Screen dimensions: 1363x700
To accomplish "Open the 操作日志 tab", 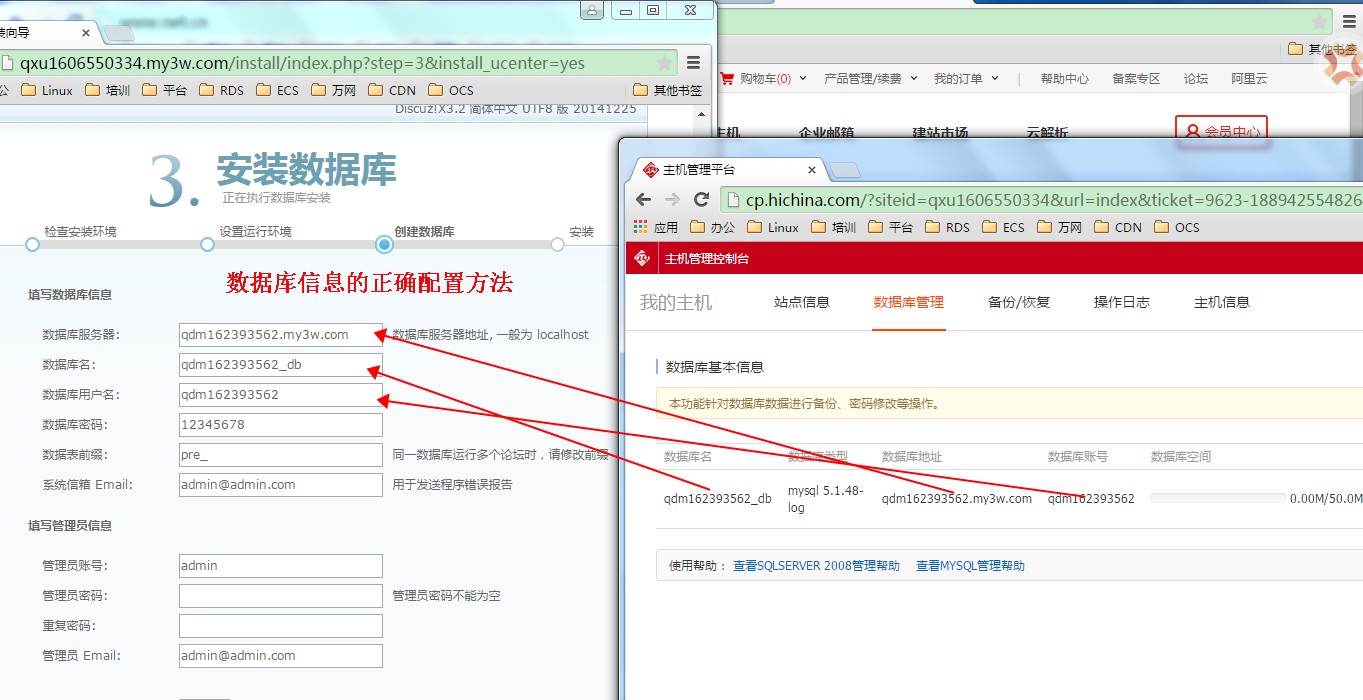I will pos(1121,302).
